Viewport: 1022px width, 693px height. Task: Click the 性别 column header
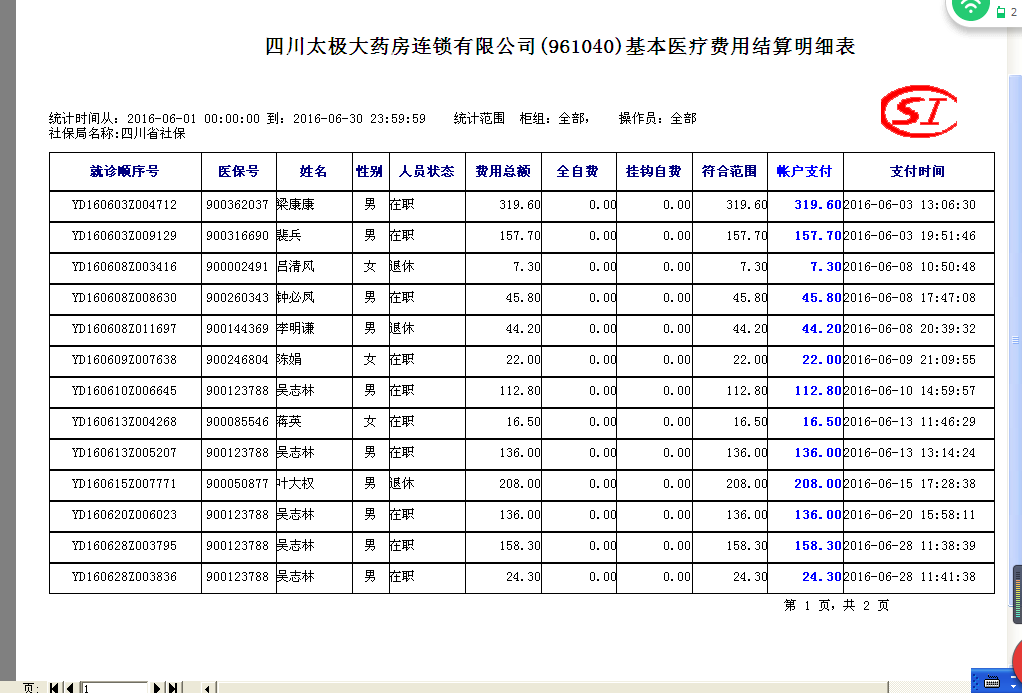click(370, 171)
